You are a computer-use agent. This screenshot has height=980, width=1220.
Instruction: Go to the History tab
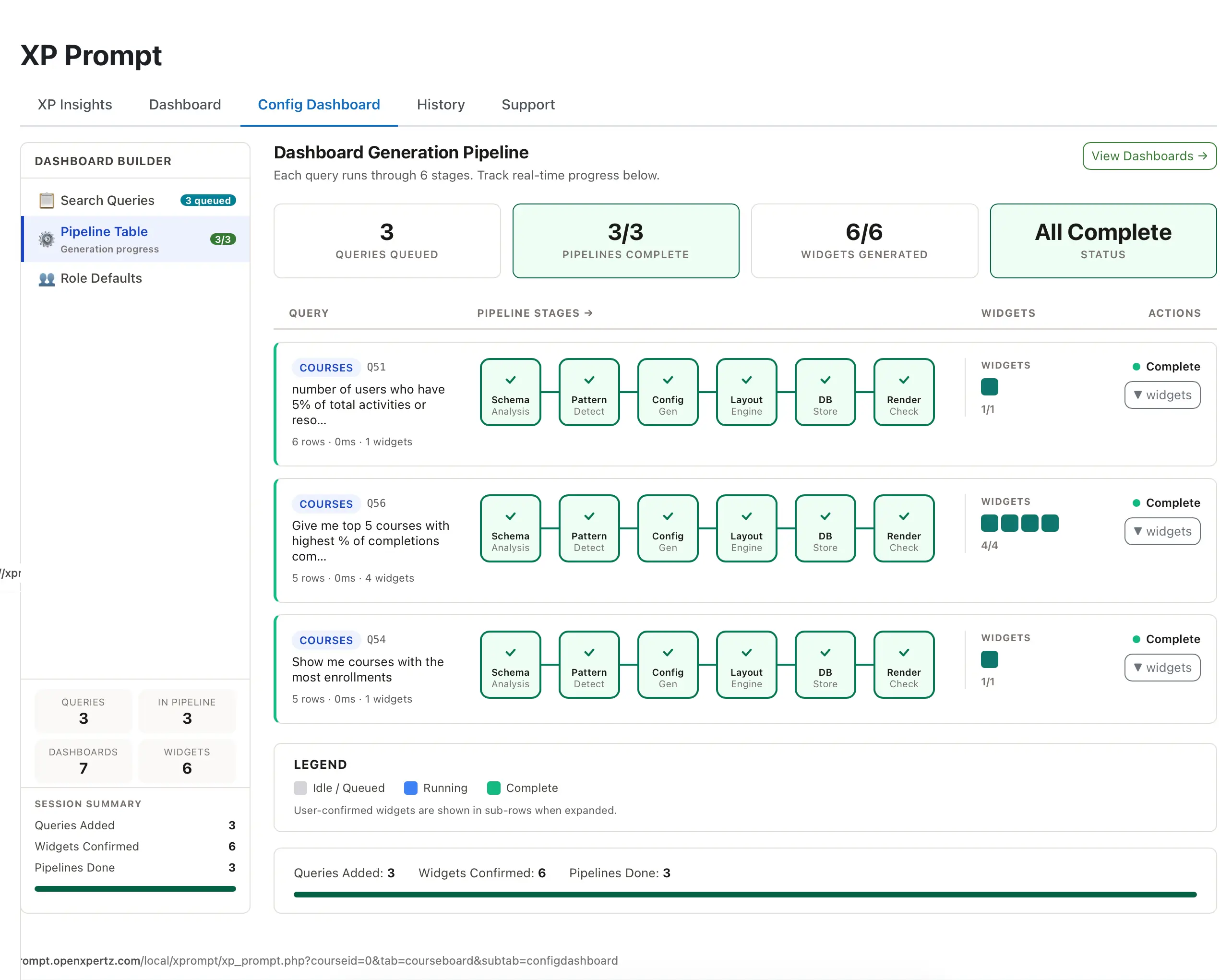click(x=441, y=105)
